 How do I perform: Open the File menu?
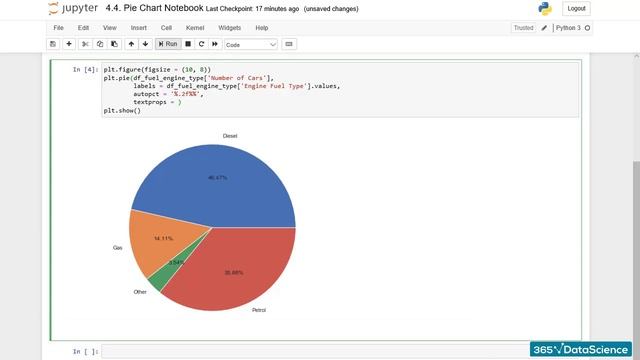(58, 28)
